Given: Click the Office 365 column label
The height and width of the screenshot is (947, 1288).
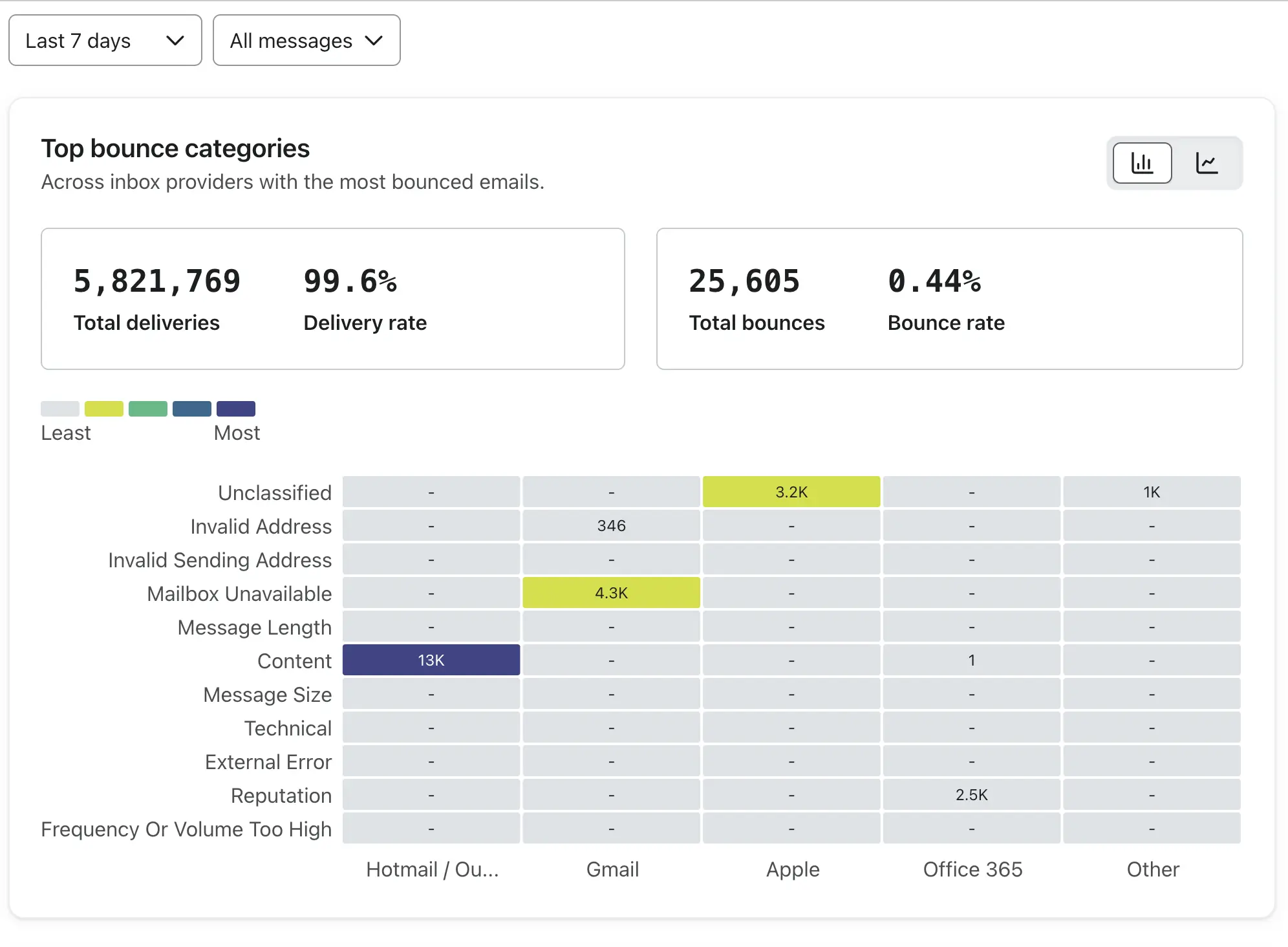Looking at the screenshot, I should [x=972, y=869].
